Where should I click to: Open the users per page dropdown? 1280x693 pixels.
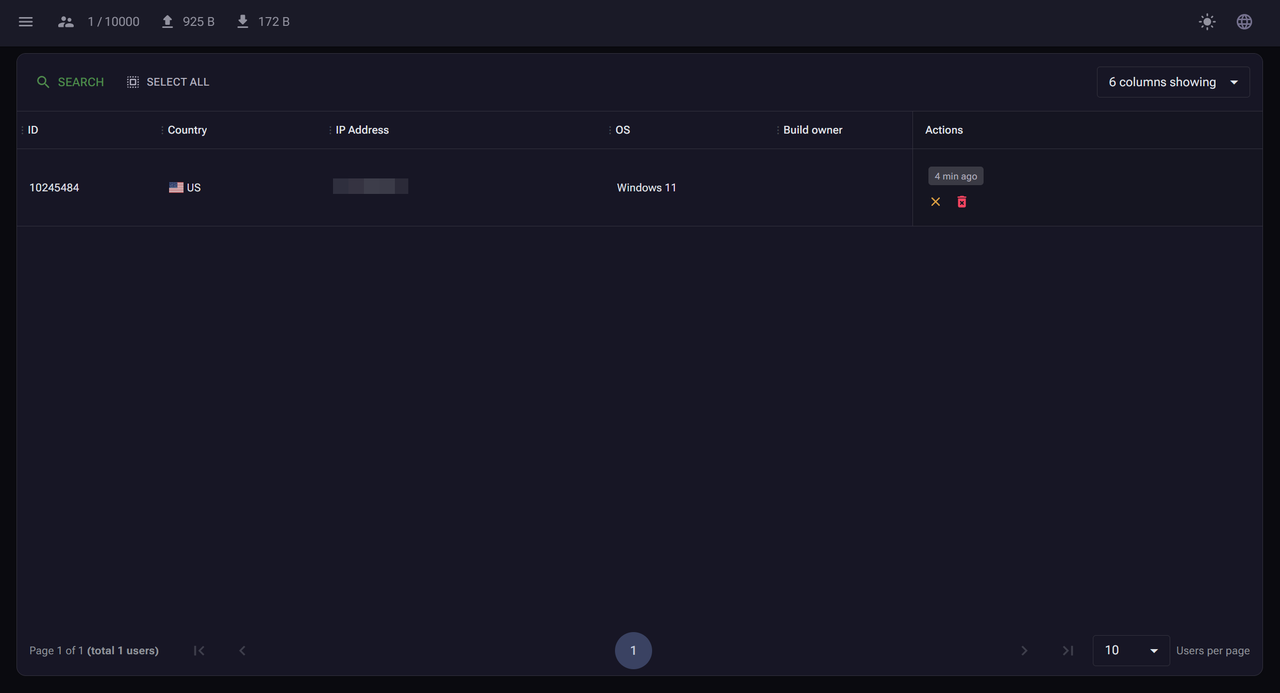[1131, 650]
